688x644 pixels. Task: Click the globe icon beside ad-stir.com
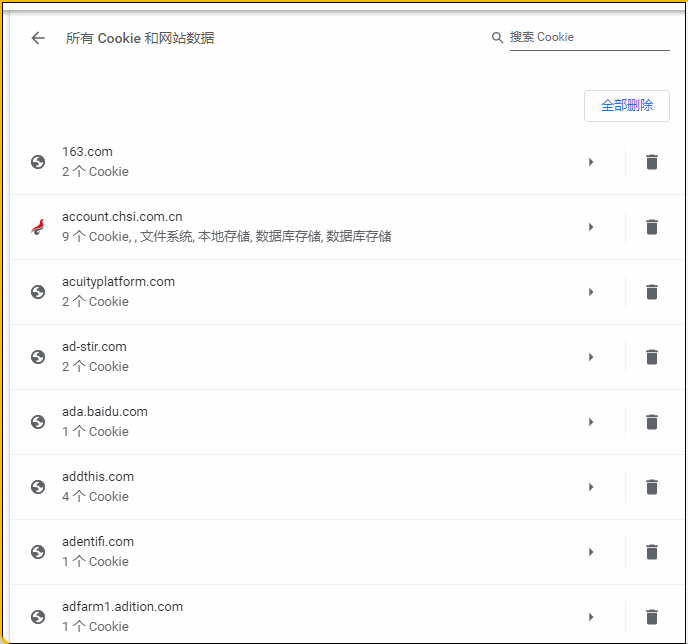38,357
